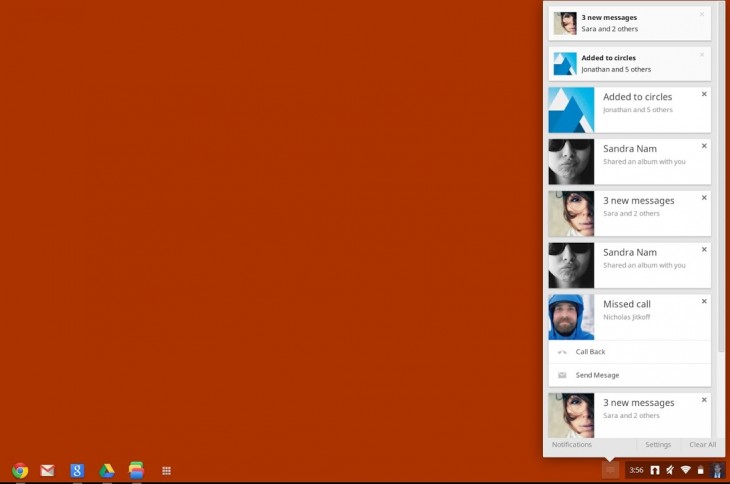Click Call Back on missed call

590,352
